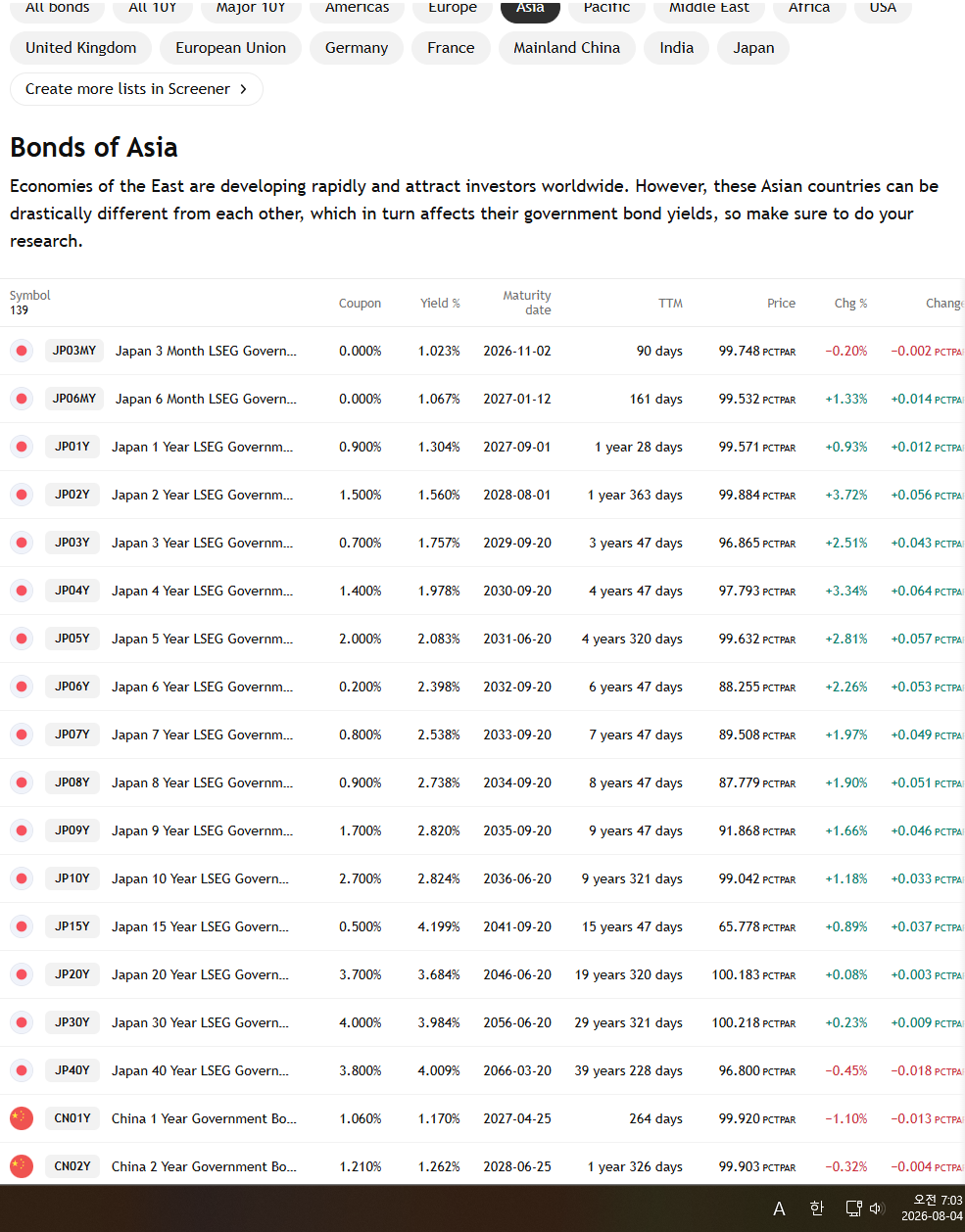Click the IME letter A indicator in taskbar
The width and height of the screenshot is (965, 1232).
tap(779, 1208)
